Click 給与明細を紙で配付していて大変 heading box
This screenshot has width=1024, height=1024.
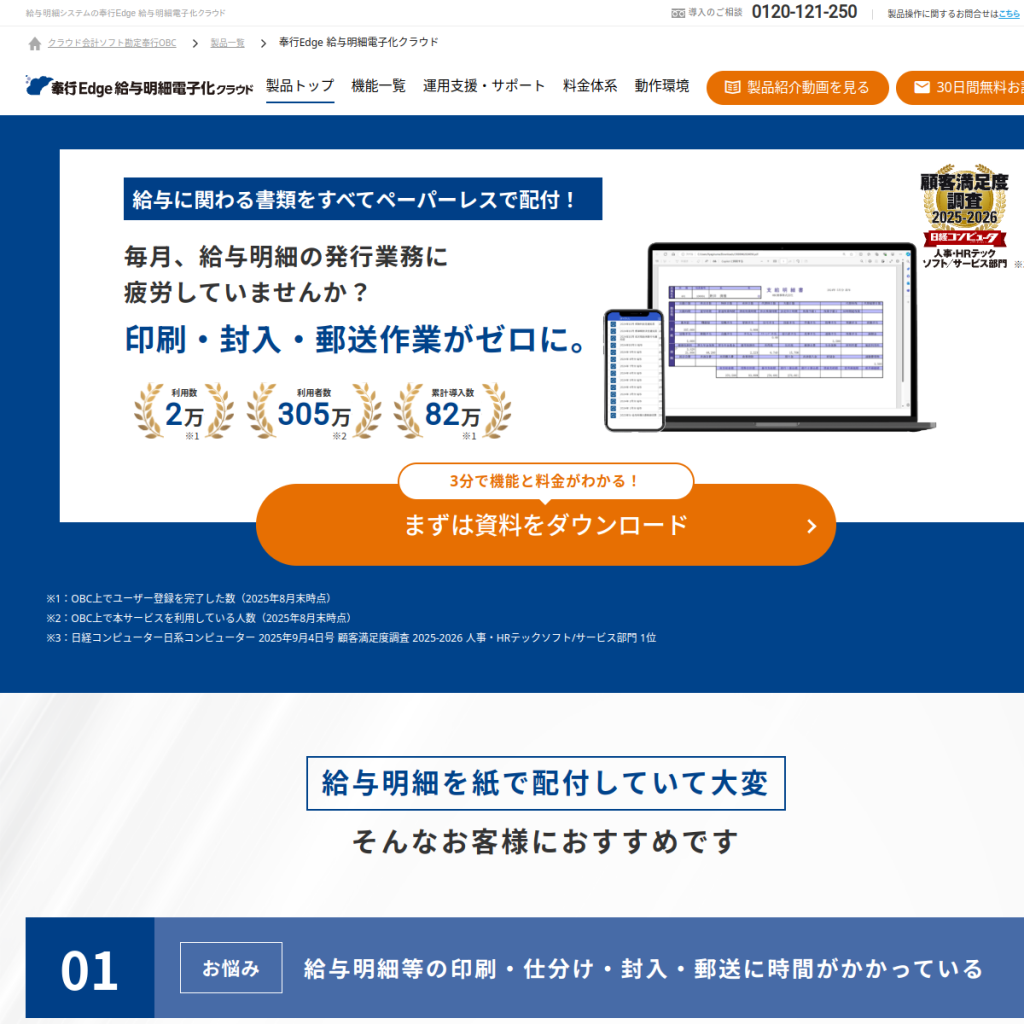pyautogui.click(x=545, y=783)
